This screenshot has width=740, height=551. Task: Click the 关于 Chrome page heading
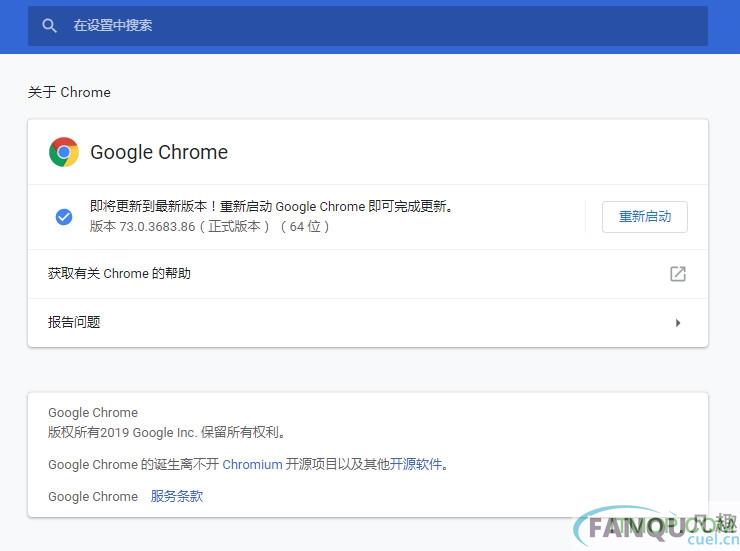(69, 92)
